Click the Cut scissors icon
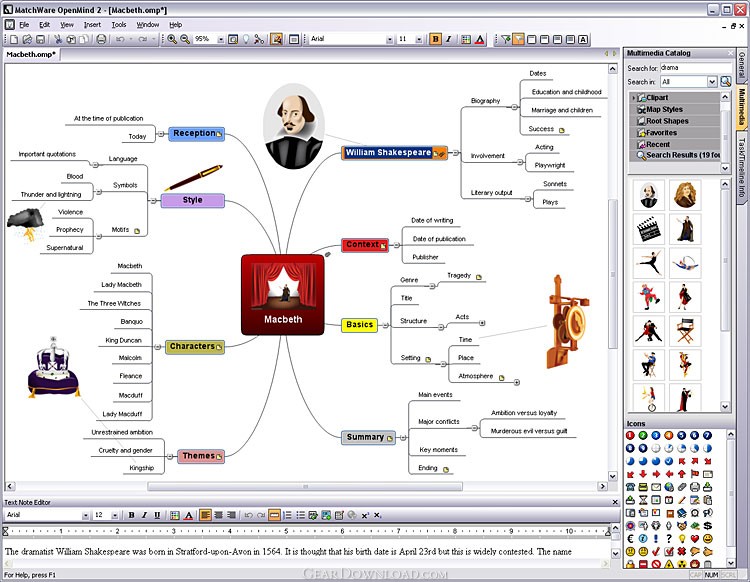Screen dimensions: 750x582 click(x=58, y=40)
